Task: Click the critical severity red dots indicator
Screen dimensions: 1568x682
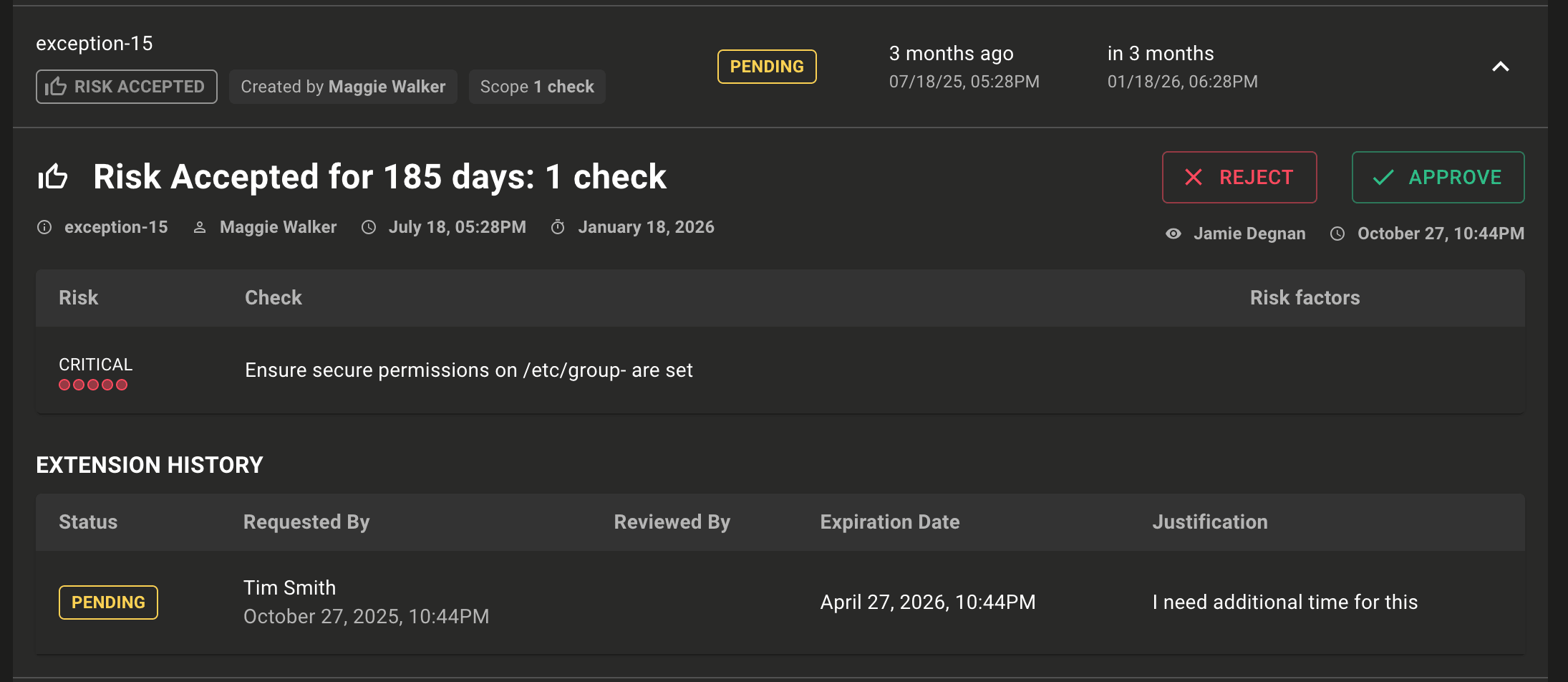Action: (93, 385)
